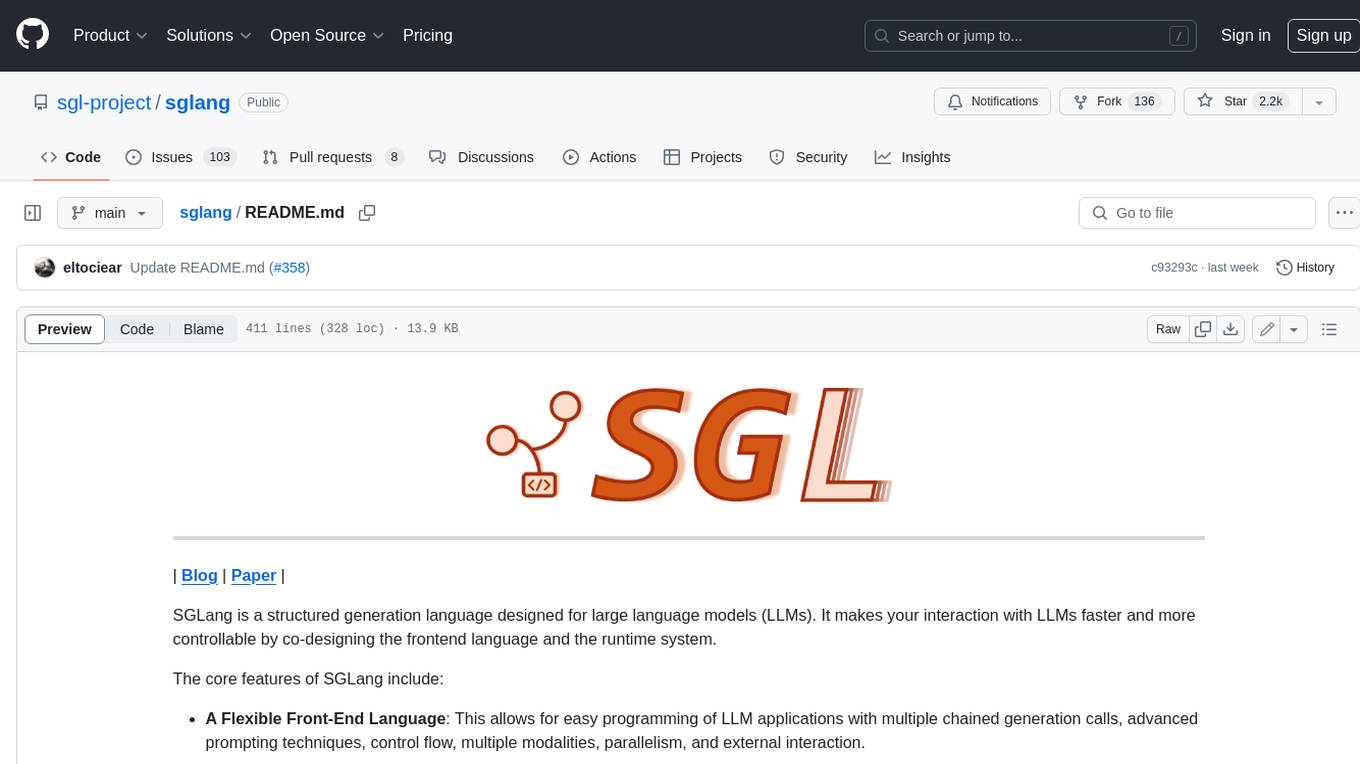Open the Pricing page
This screenshot has height=764, width=1360.
(x=427, y=35)
